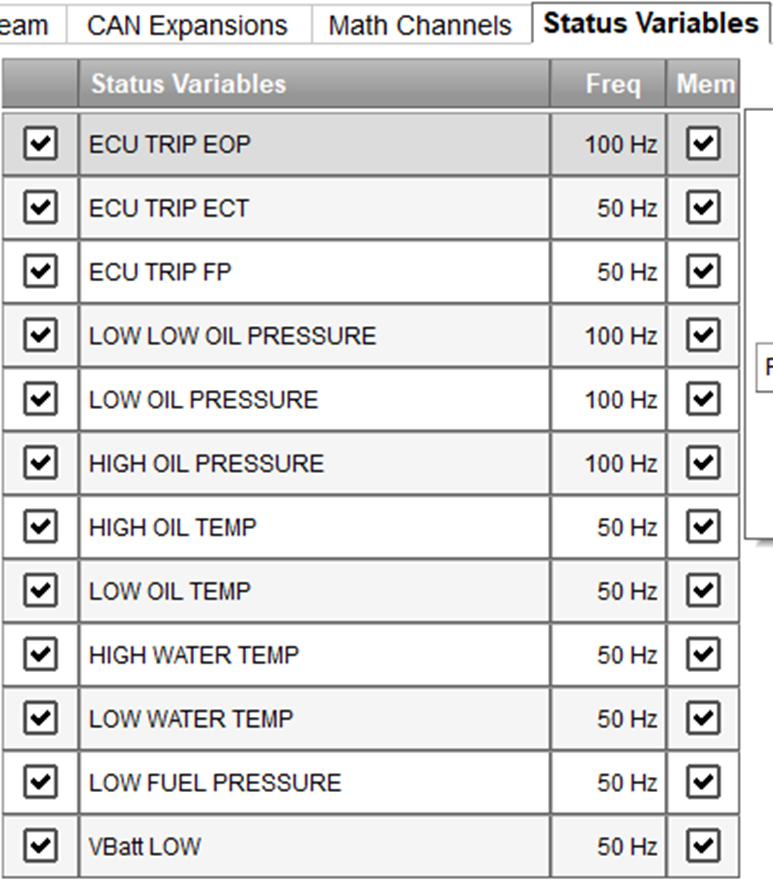Click the 100 Hz frequency for ECU TRIP EOP

click(620, 145)
